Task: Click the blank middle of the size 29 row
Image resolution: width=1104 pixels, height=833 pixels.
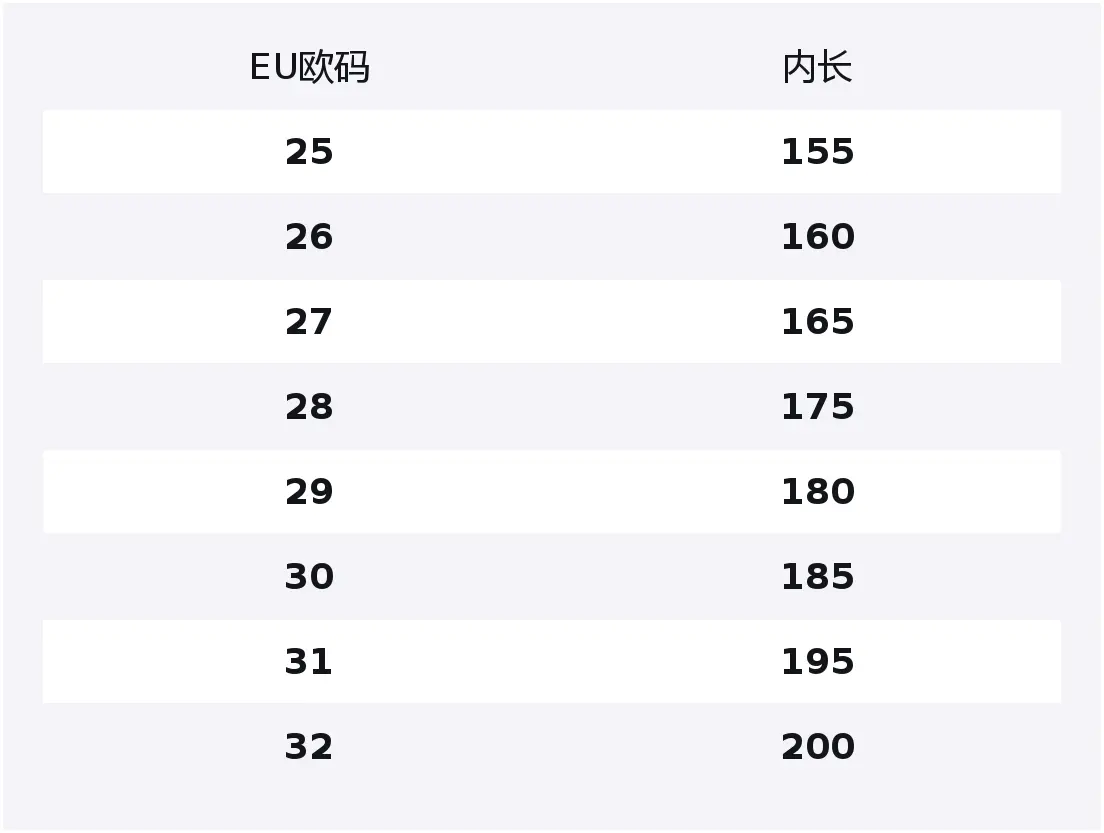Action: pos(560,492)
